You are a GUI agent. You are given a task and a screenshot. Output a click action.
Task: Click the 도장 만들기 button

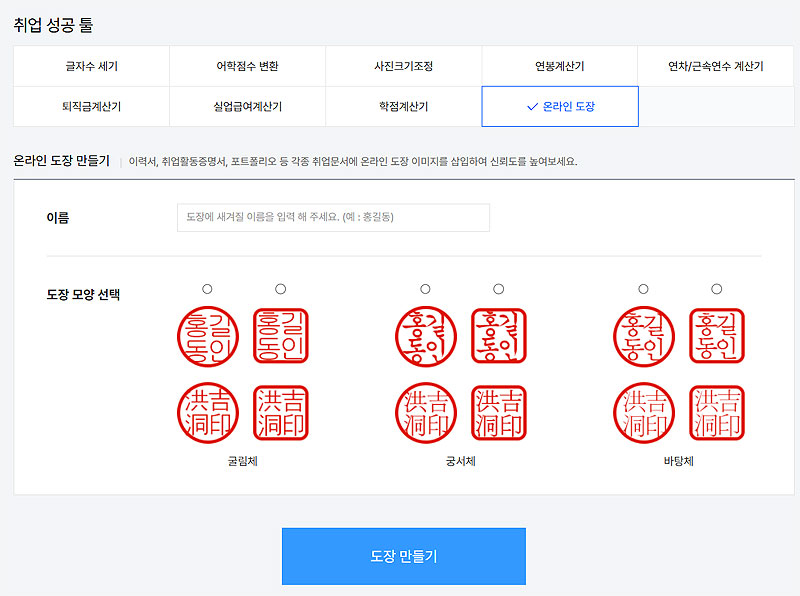coord(404,556)
